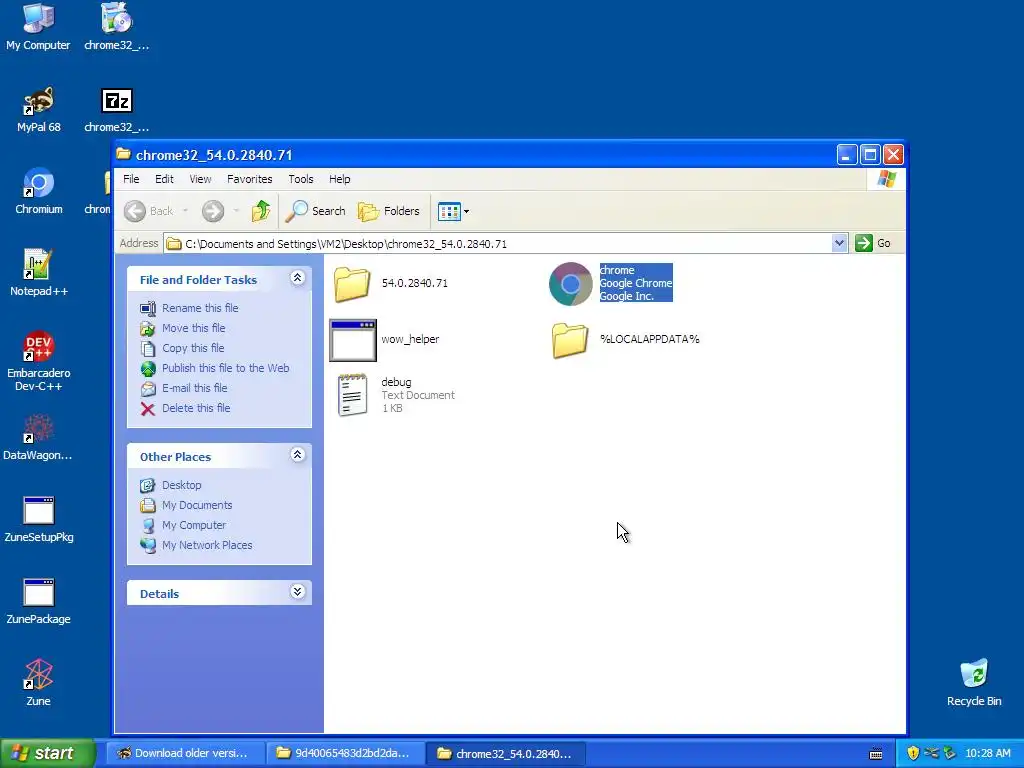Click the Search toolbar button
Image resolution: width=1024 pixels, height=768 pixels.
315,211
